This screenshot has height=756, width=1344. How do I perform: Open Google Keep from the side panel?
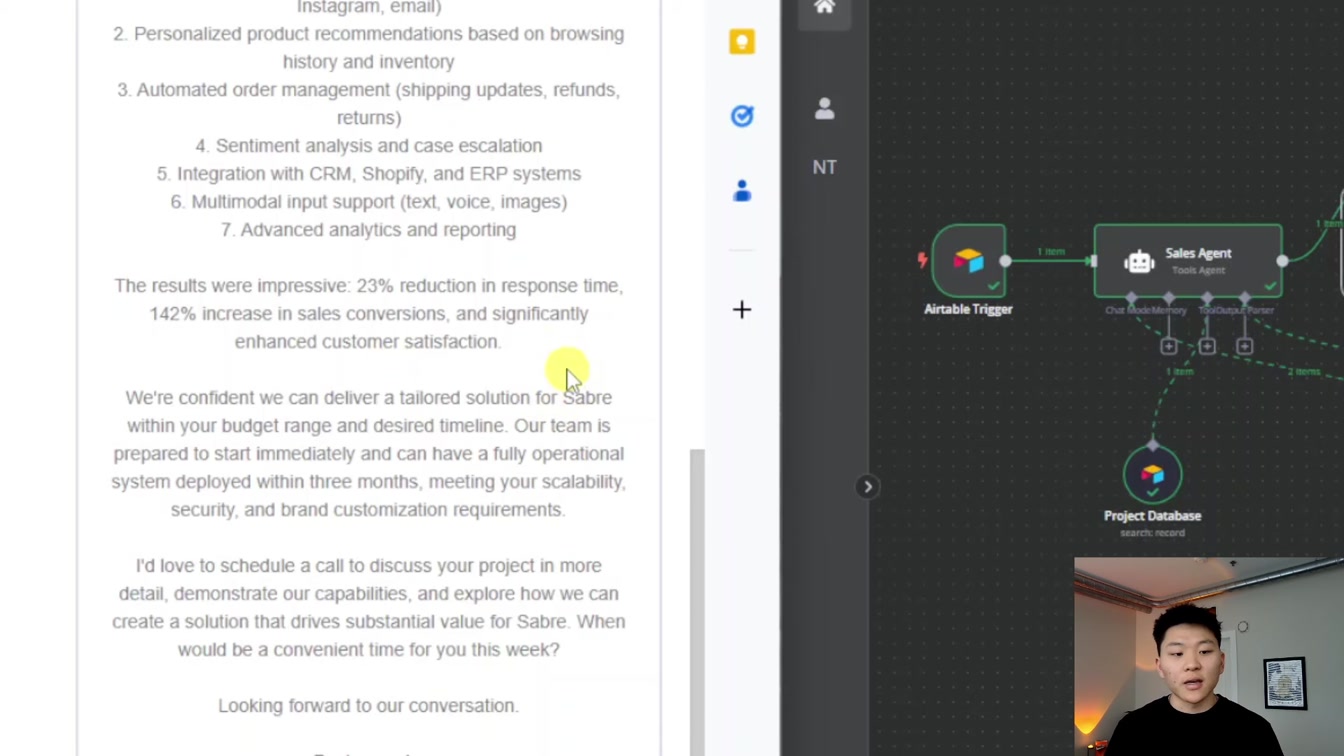[742, 41]
